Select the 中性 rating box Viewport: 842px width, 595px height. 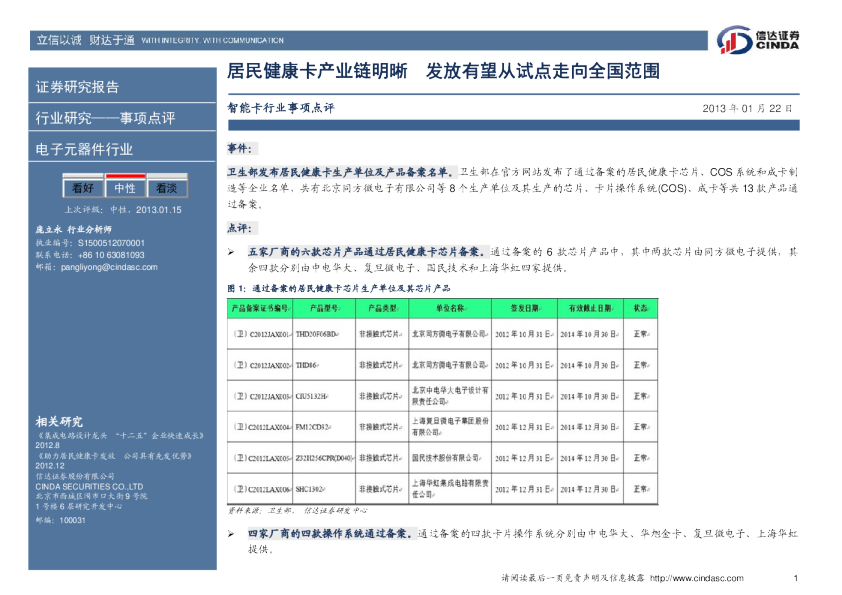(x=125, y=188)
